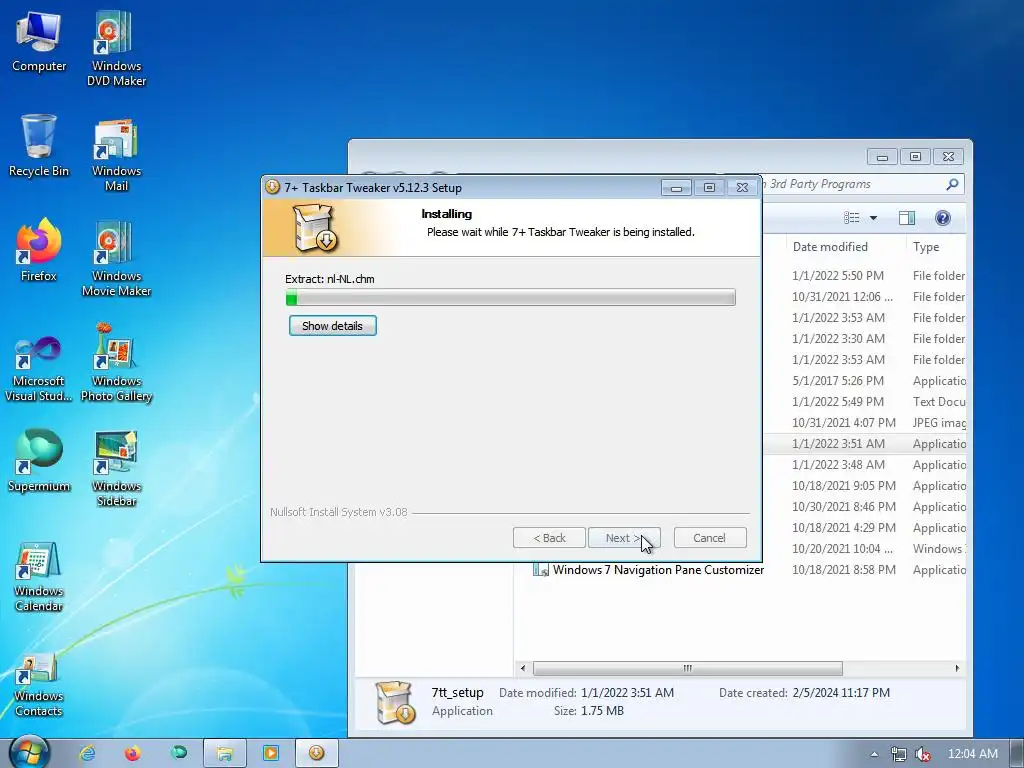Select the row dated 10/18/2021 9:05 PM
1024x768 pixels.
point(864,486)
